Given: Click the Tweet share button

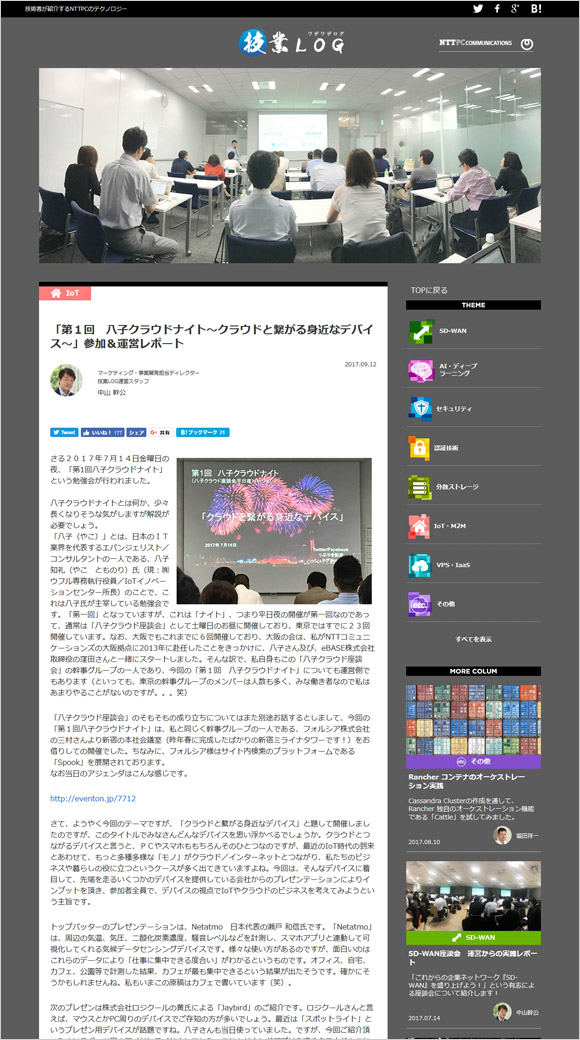Looking at the screenshot, I should coord(64,432).
